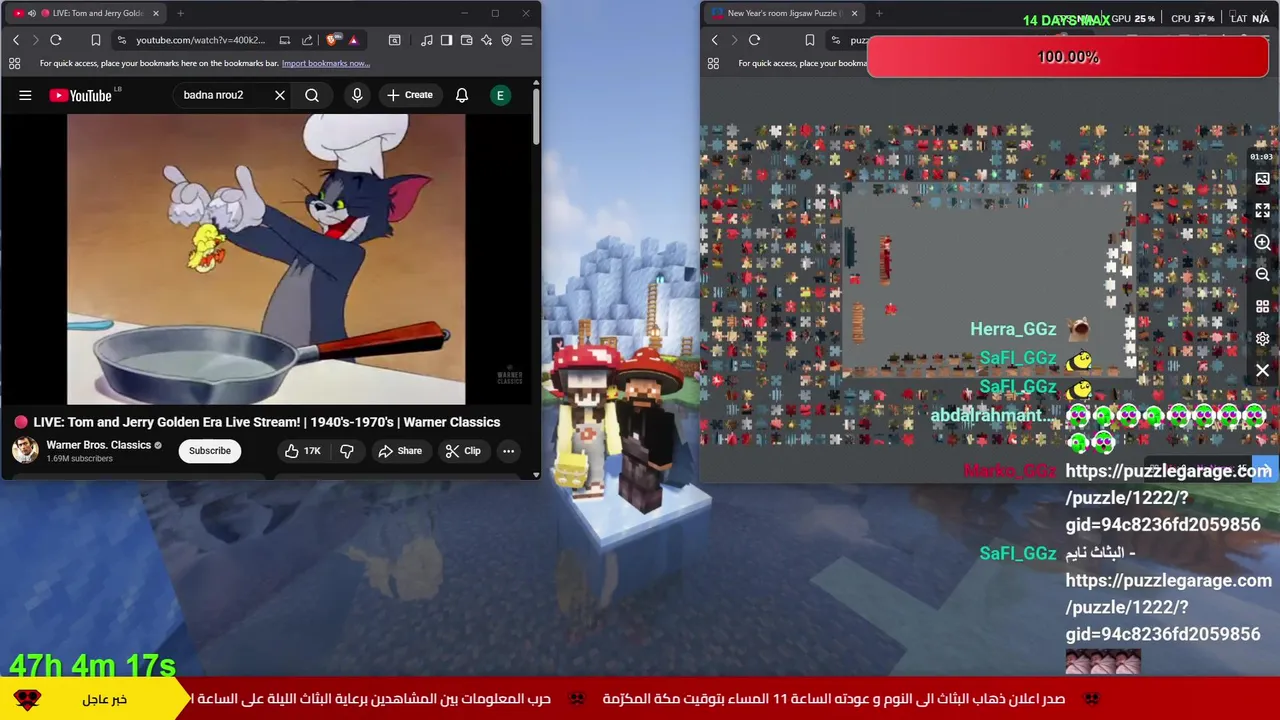1280x720 pixels.
Task: Share this page from the address bar
Action: (x=307, y=40)
